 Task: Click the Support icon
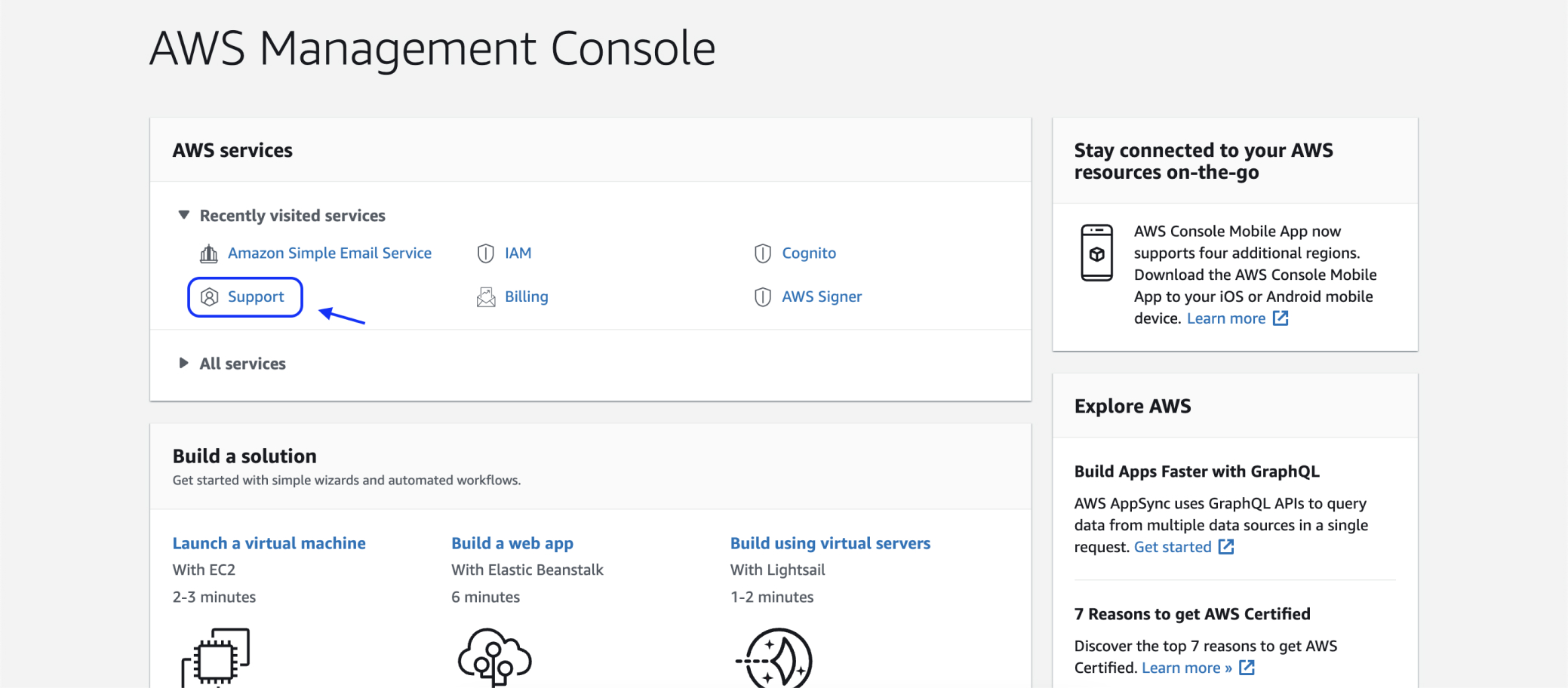pyautogui.click(x=210, y=296)
